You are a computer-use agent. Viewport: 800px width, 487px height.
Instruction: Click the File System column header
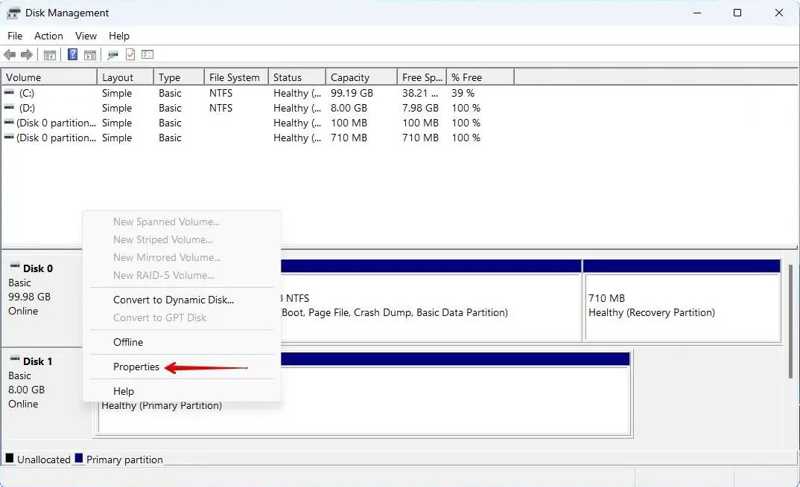coord(234,77)
